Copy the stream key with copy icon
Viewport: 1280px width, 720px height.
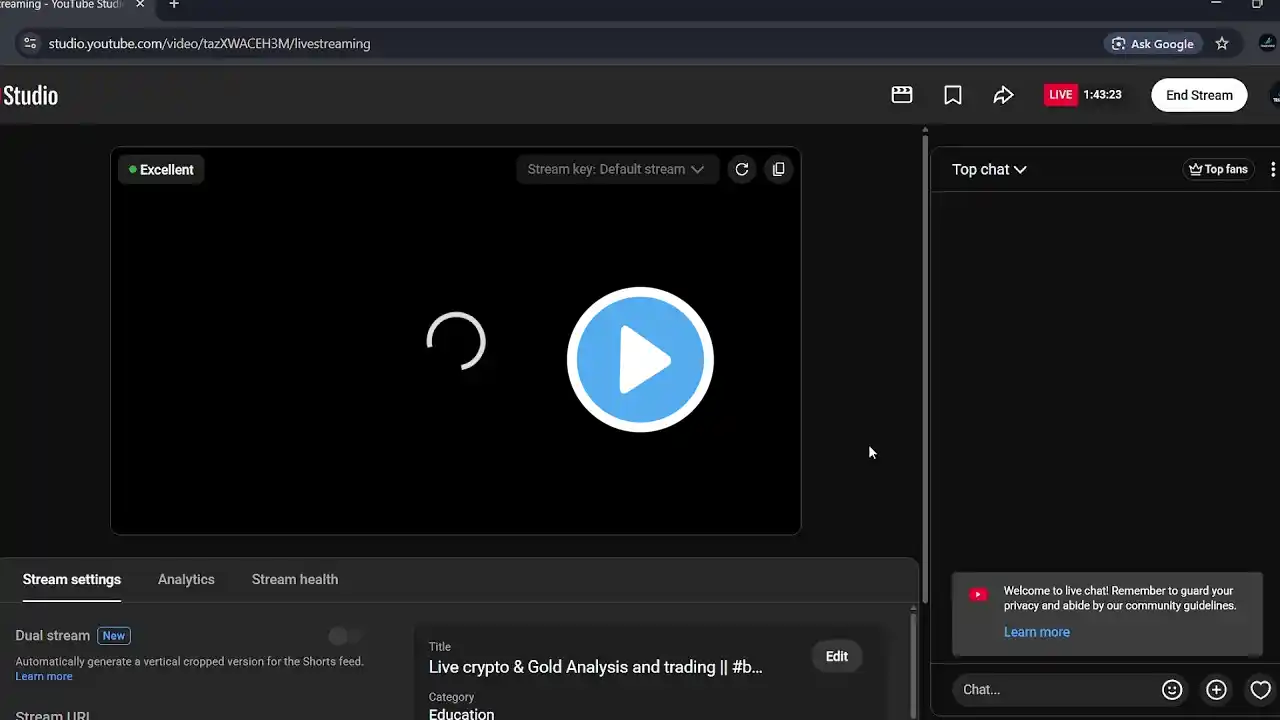779,169
